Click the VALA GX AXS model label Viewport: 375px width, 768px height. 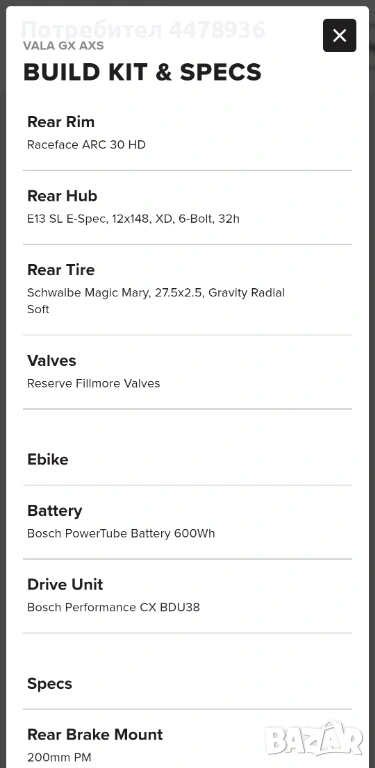[64, 46]
